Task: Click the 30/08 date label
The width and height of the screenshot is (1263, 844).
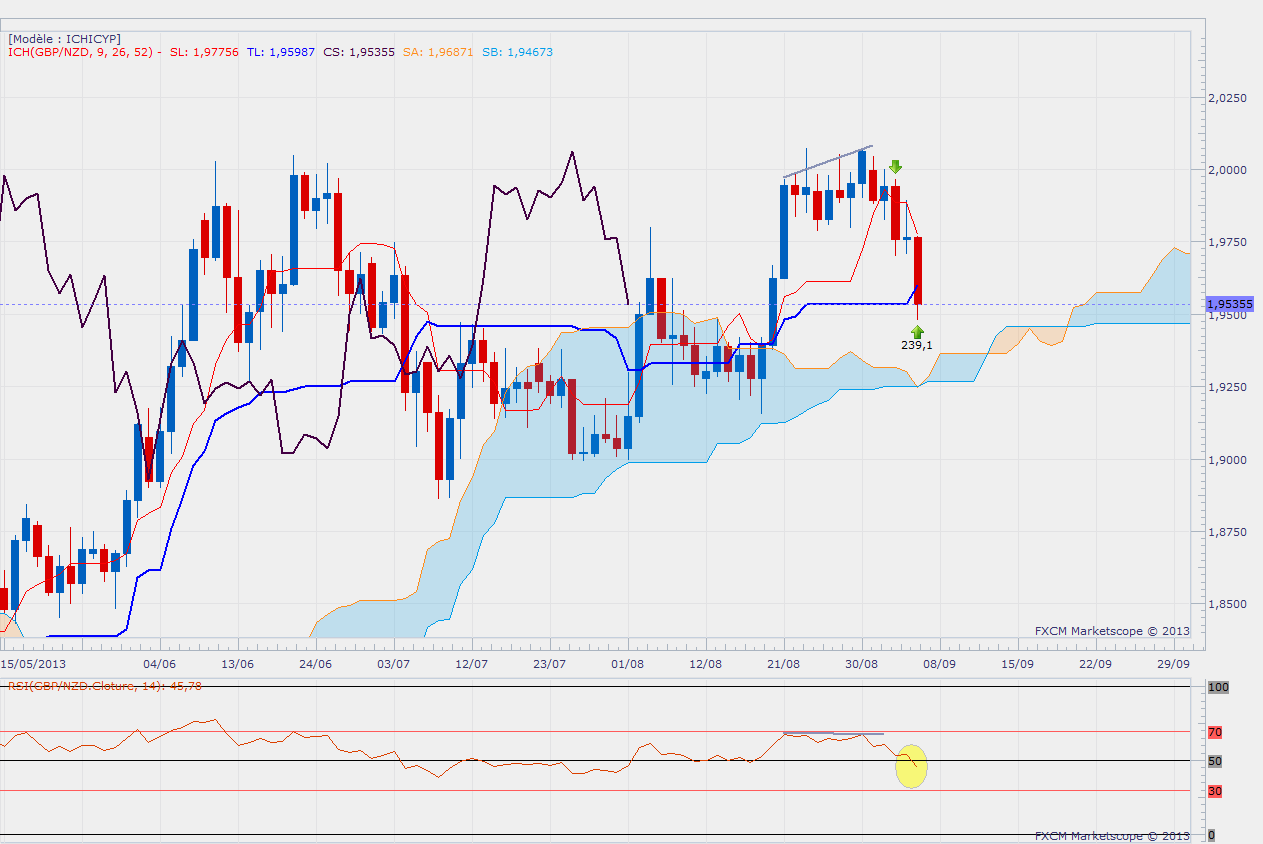Action: pyautogui.click(x=861, y=663)
